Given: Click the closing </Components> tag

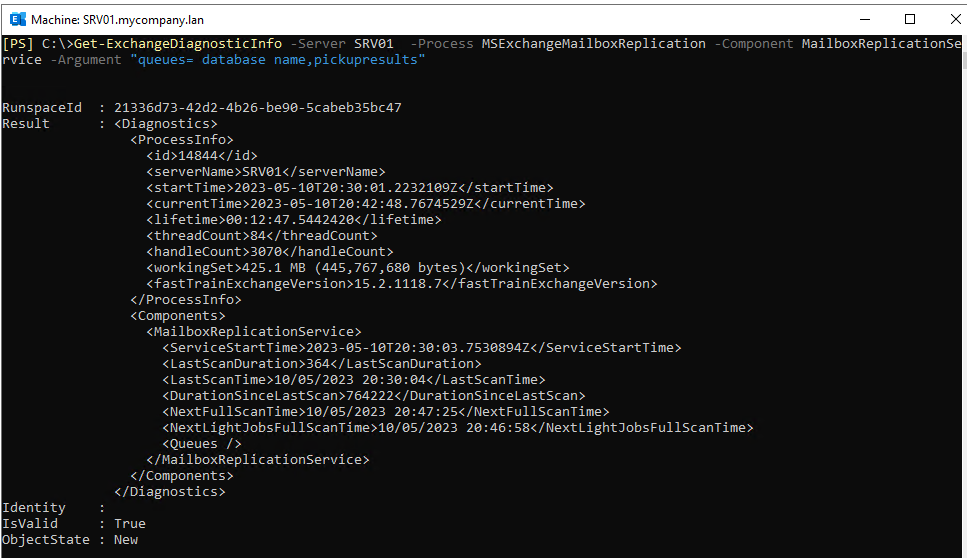Looking at the screenshot, I should pos(182,477).
